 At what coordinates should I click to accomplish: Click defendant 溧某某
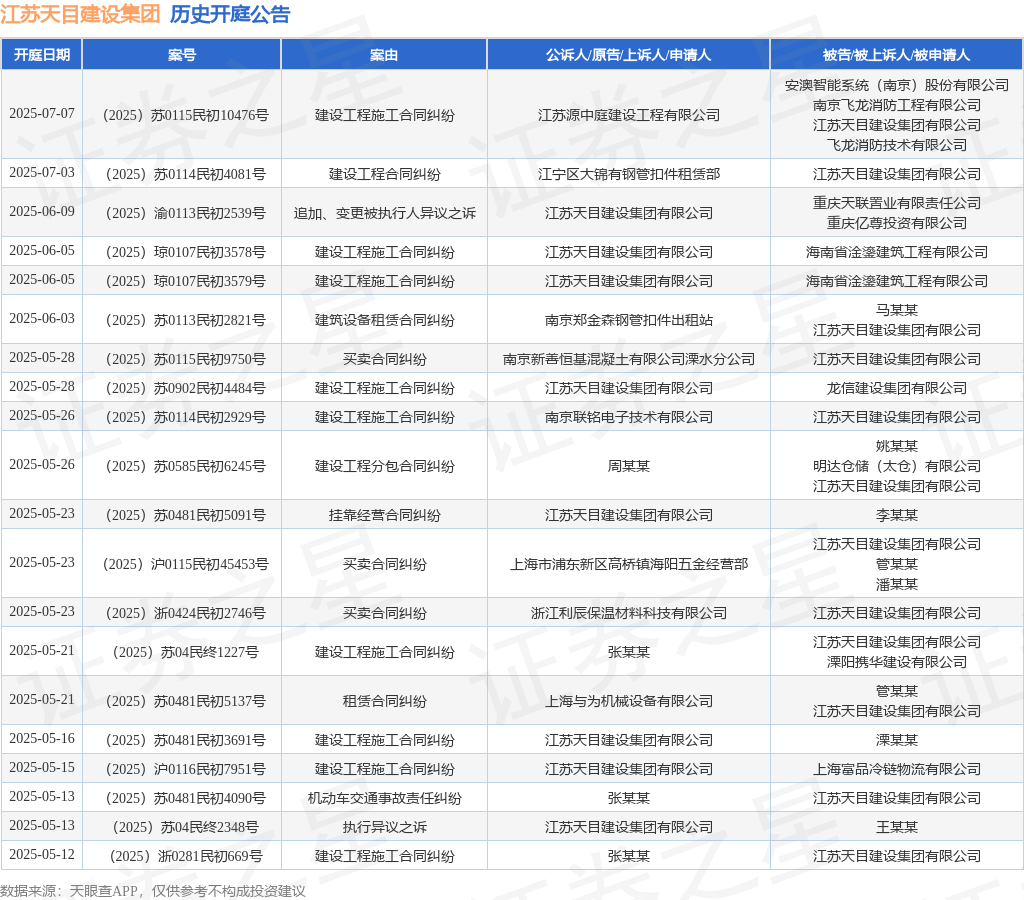(x=897, y=740)
